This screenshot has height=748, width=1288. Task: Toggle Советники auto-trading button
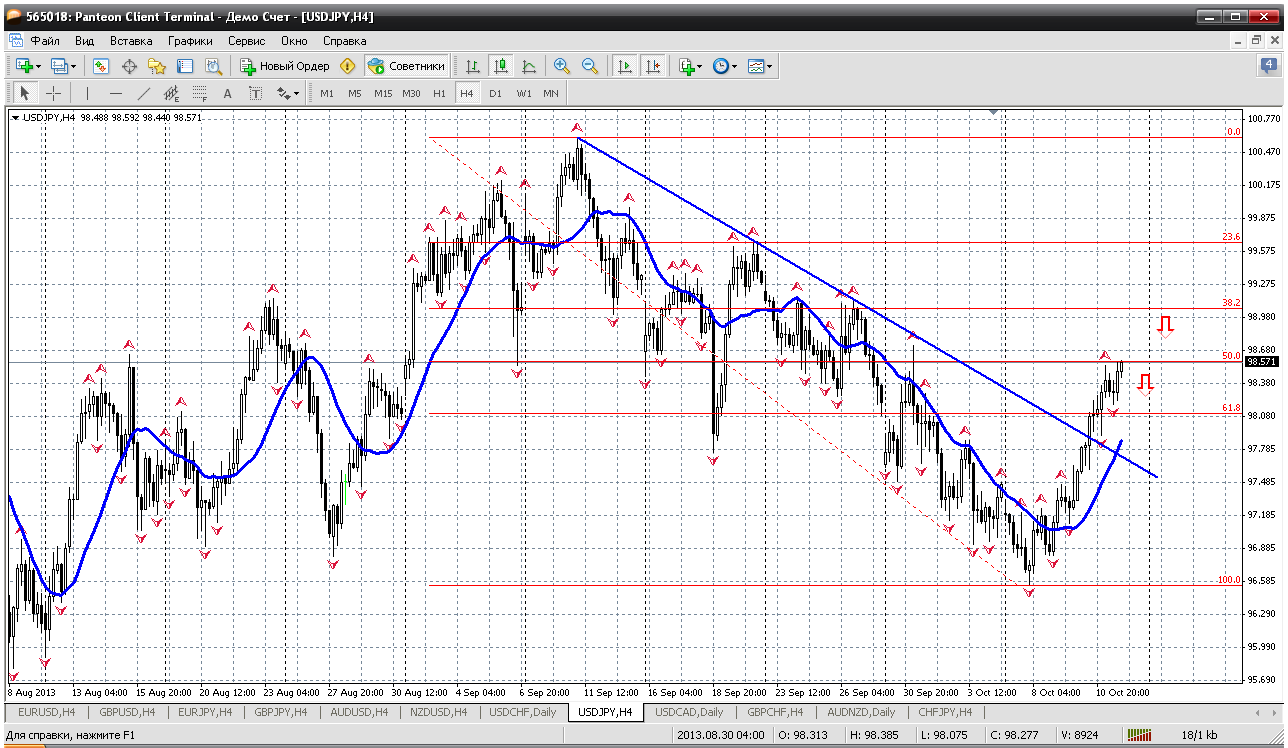point(406,66)
